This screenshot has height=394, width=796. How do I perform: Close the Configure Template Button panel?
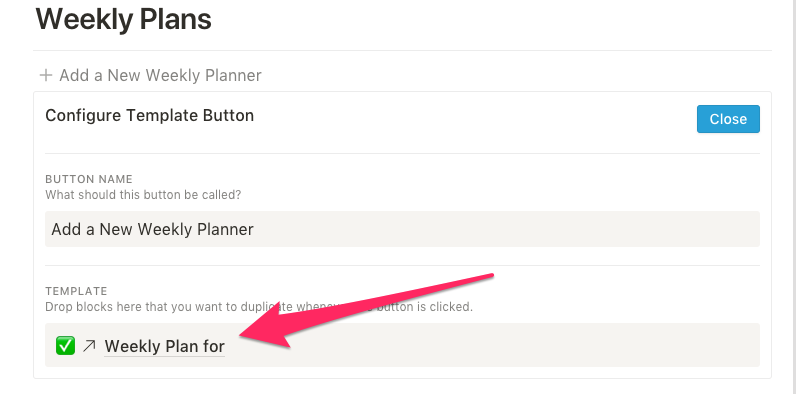click(728, 119)
